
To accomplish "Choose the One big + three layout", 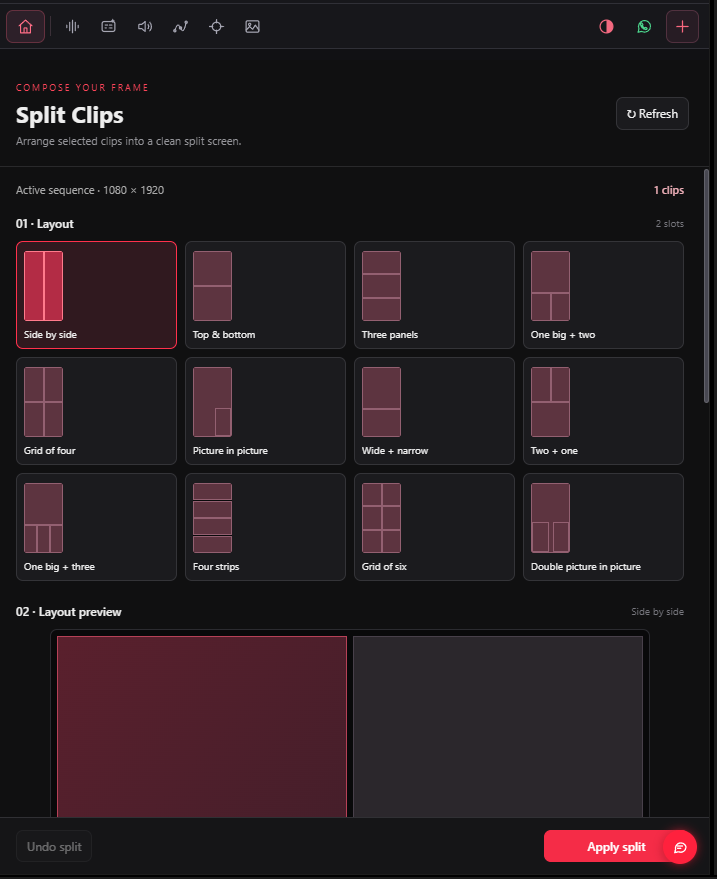I will point(96,527).
